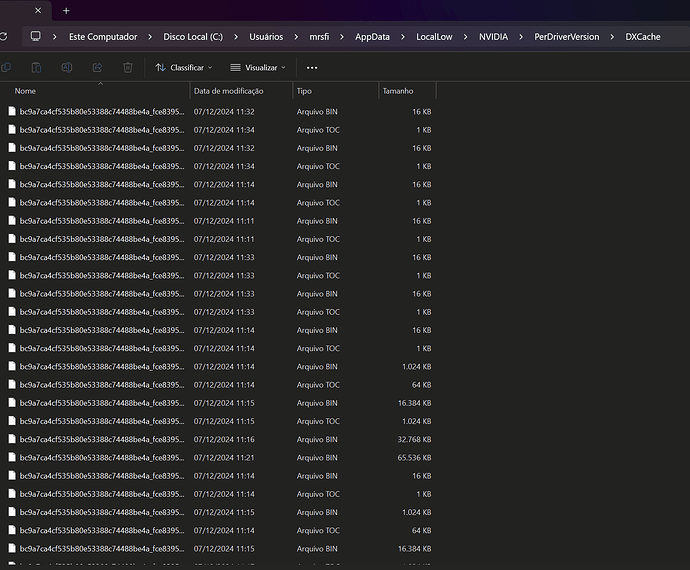Go to Usuários breadcrumb folder
Viewport: 690px width, 570px height.
point(266,37)
